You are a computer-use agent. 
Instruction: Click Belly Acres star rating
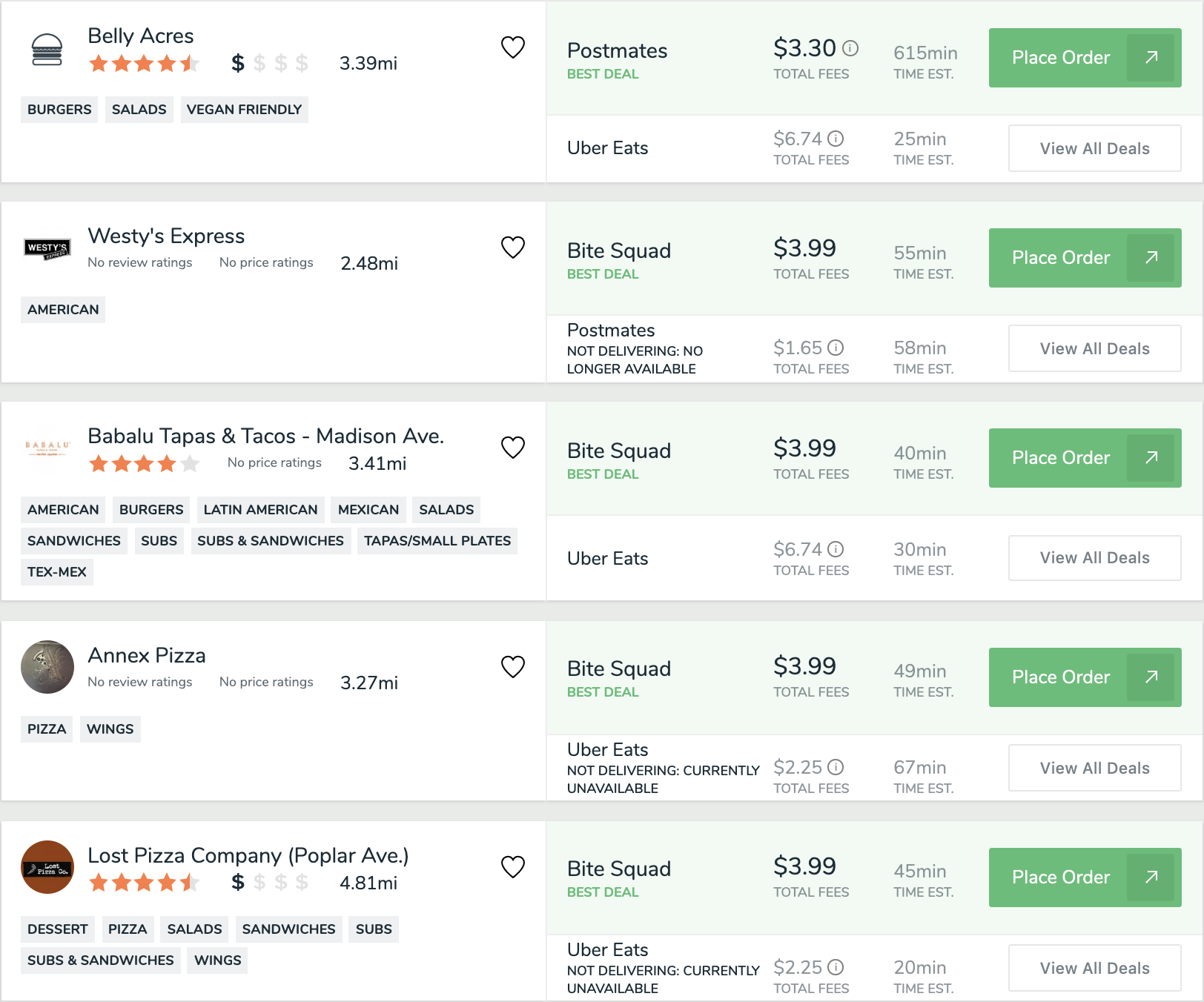(x=145, y=64)
